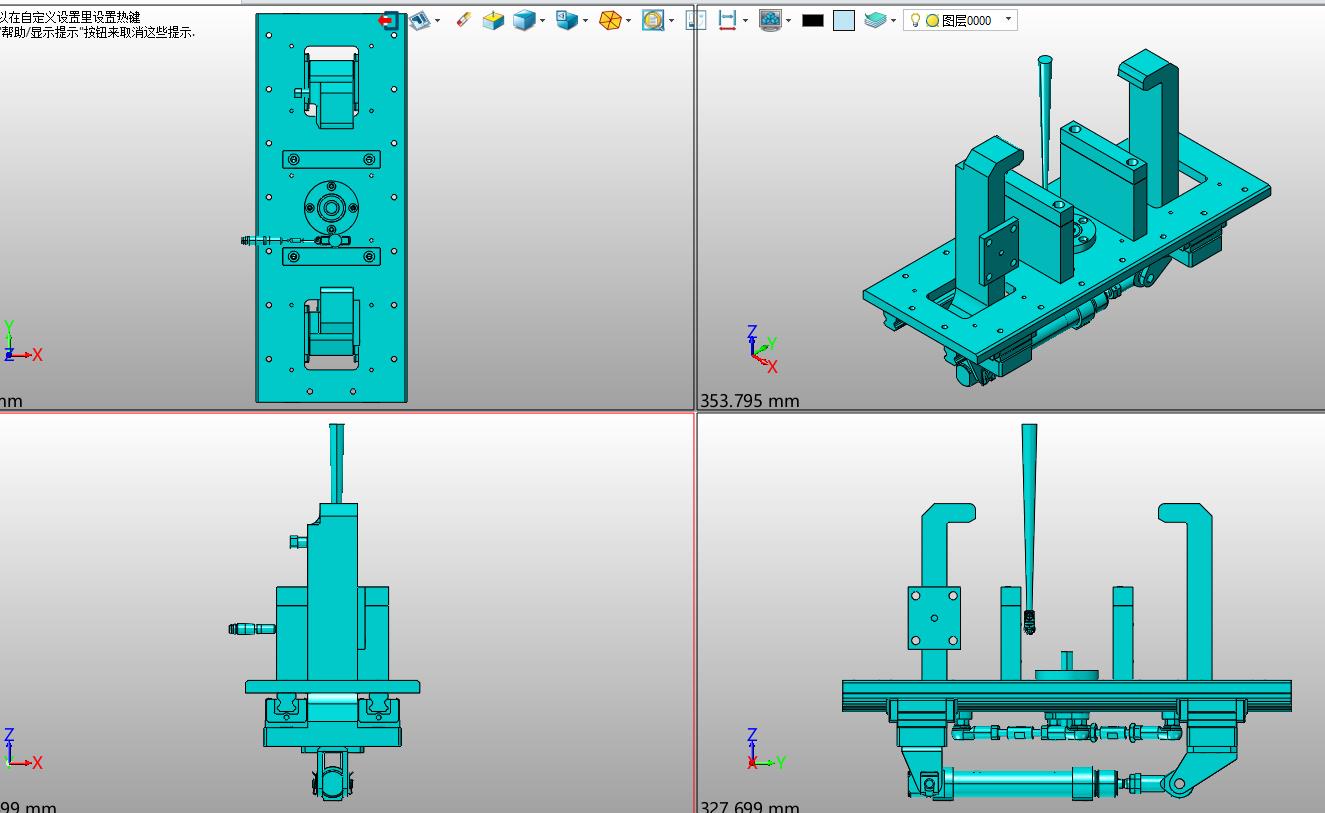Click the hotkey hint text 以在自定义设置里设置热键
1325x813 pixels.
pyautogui.click(x=70, y=17)
